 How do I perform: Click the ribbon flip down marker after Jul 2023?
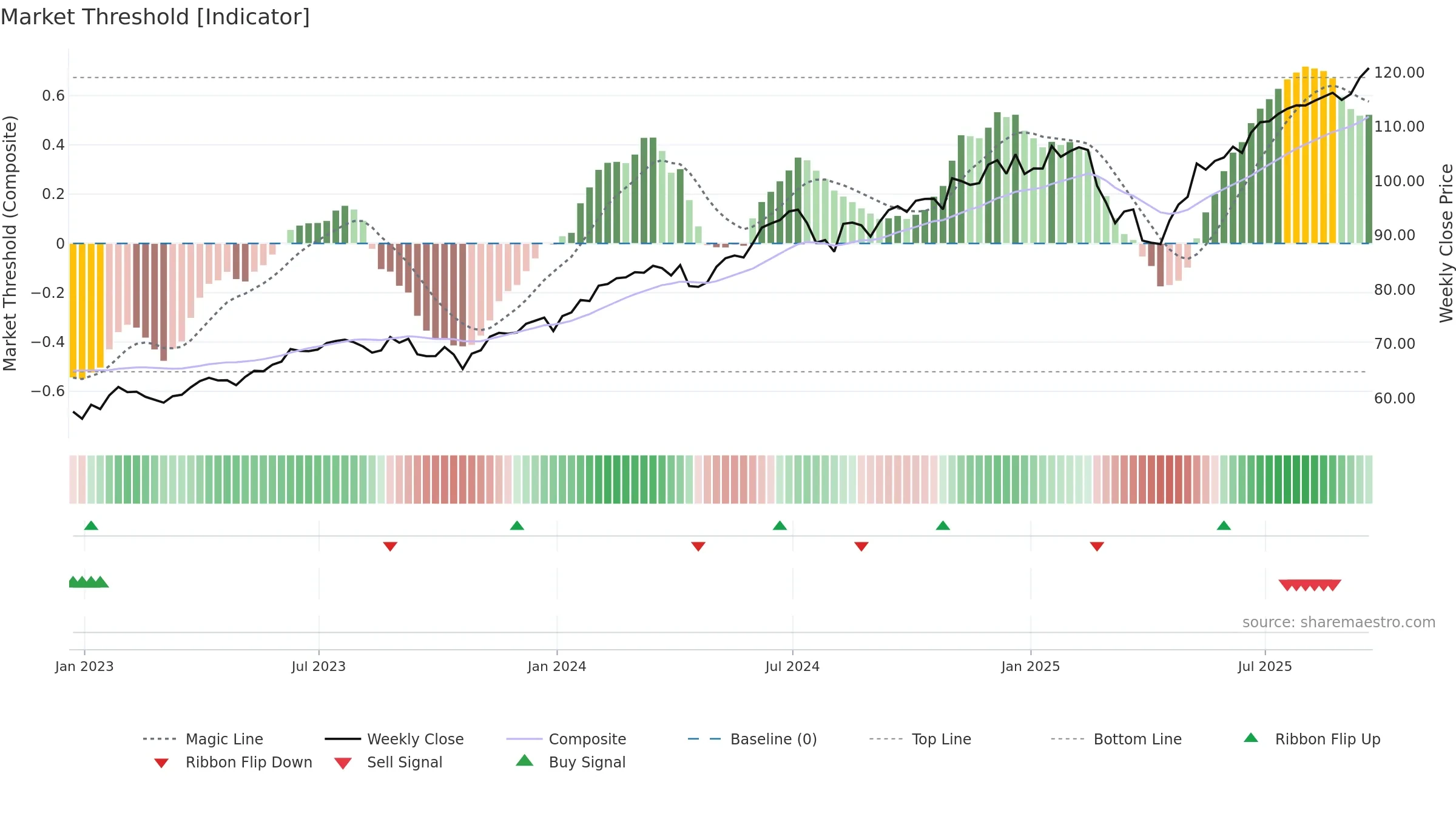(390, 547)
